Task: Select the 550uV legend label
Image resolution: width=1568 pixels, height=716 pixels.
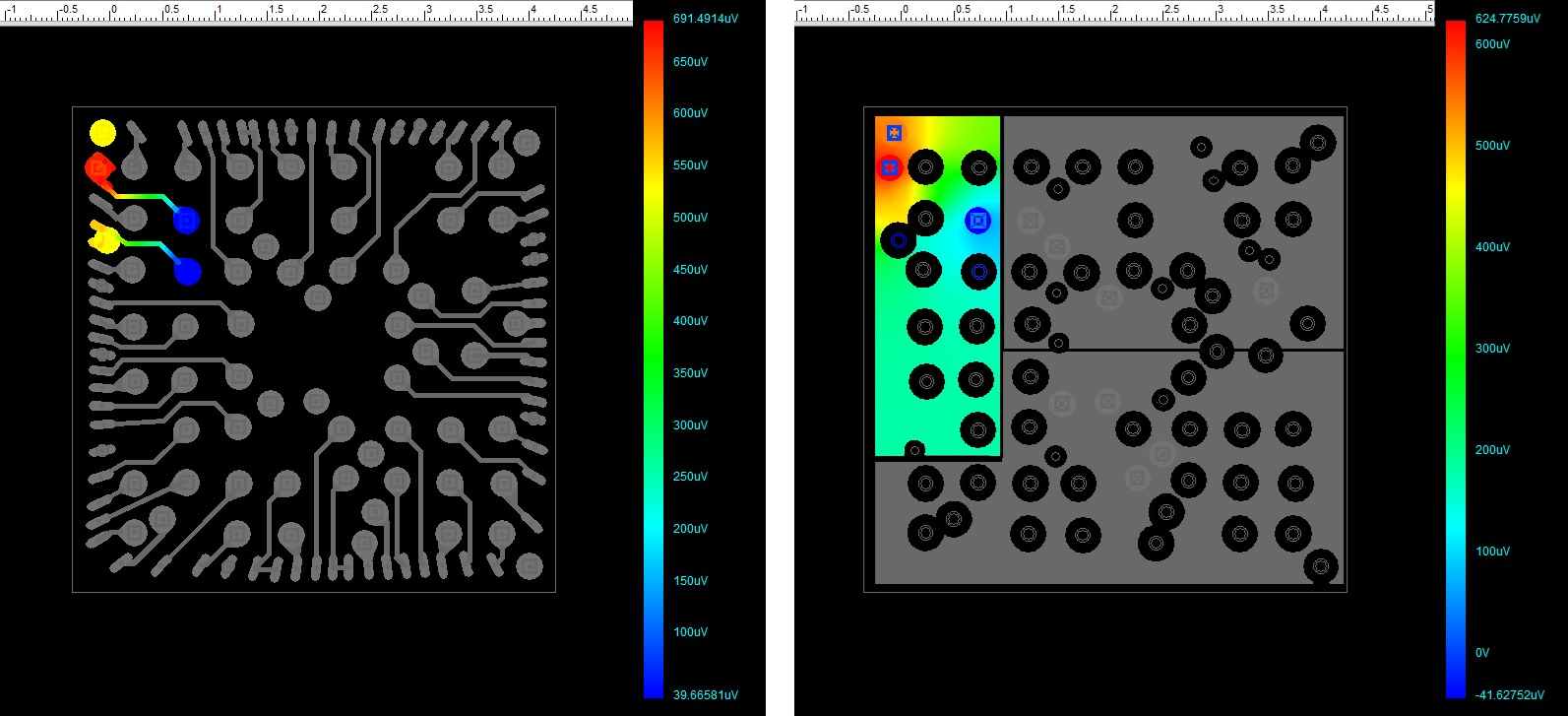Action: click(x=690, y=165)
